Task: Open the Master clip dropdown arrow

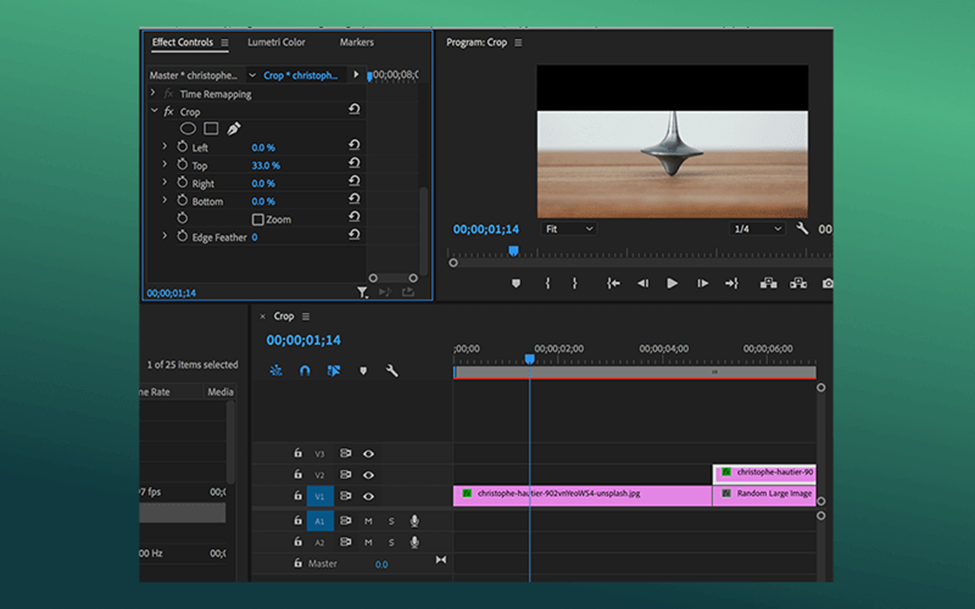Action: pyautogui.click(x=252, y=75)
